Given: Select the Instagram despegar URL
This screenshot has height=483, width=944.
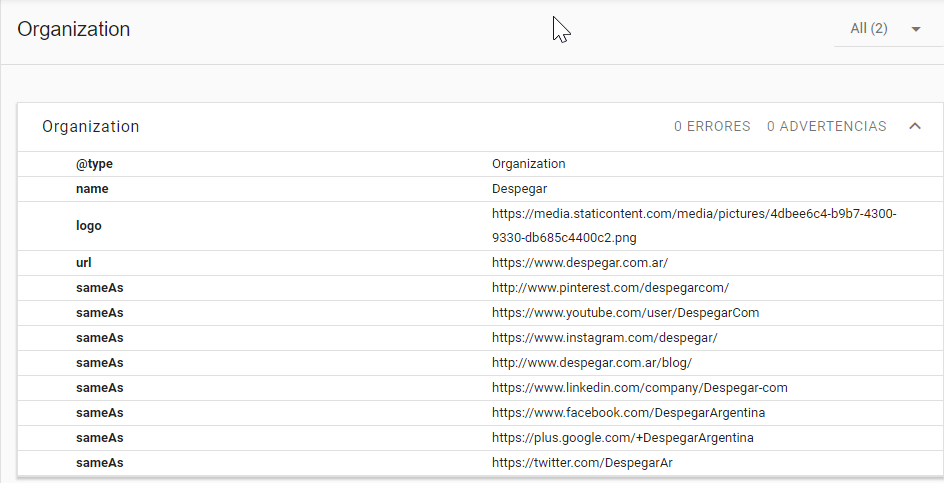Looking at the screenshot, I should pyautogui.click(x=604, y=338).
